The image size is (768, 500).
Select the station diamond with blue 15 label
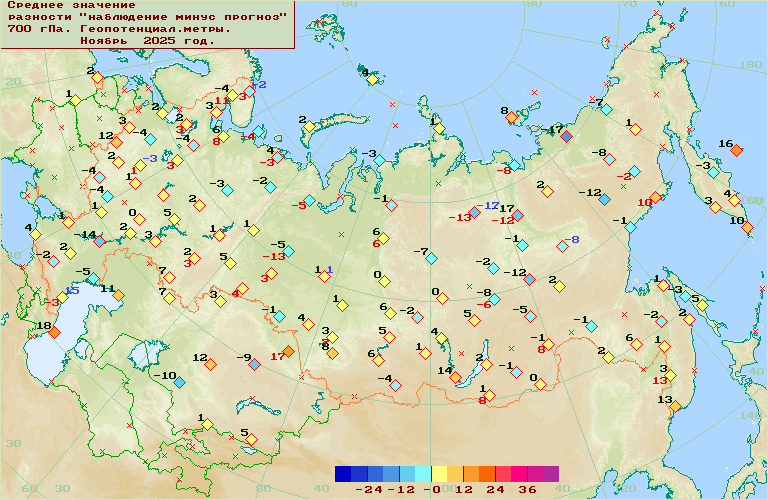click(x=61, y=297)
